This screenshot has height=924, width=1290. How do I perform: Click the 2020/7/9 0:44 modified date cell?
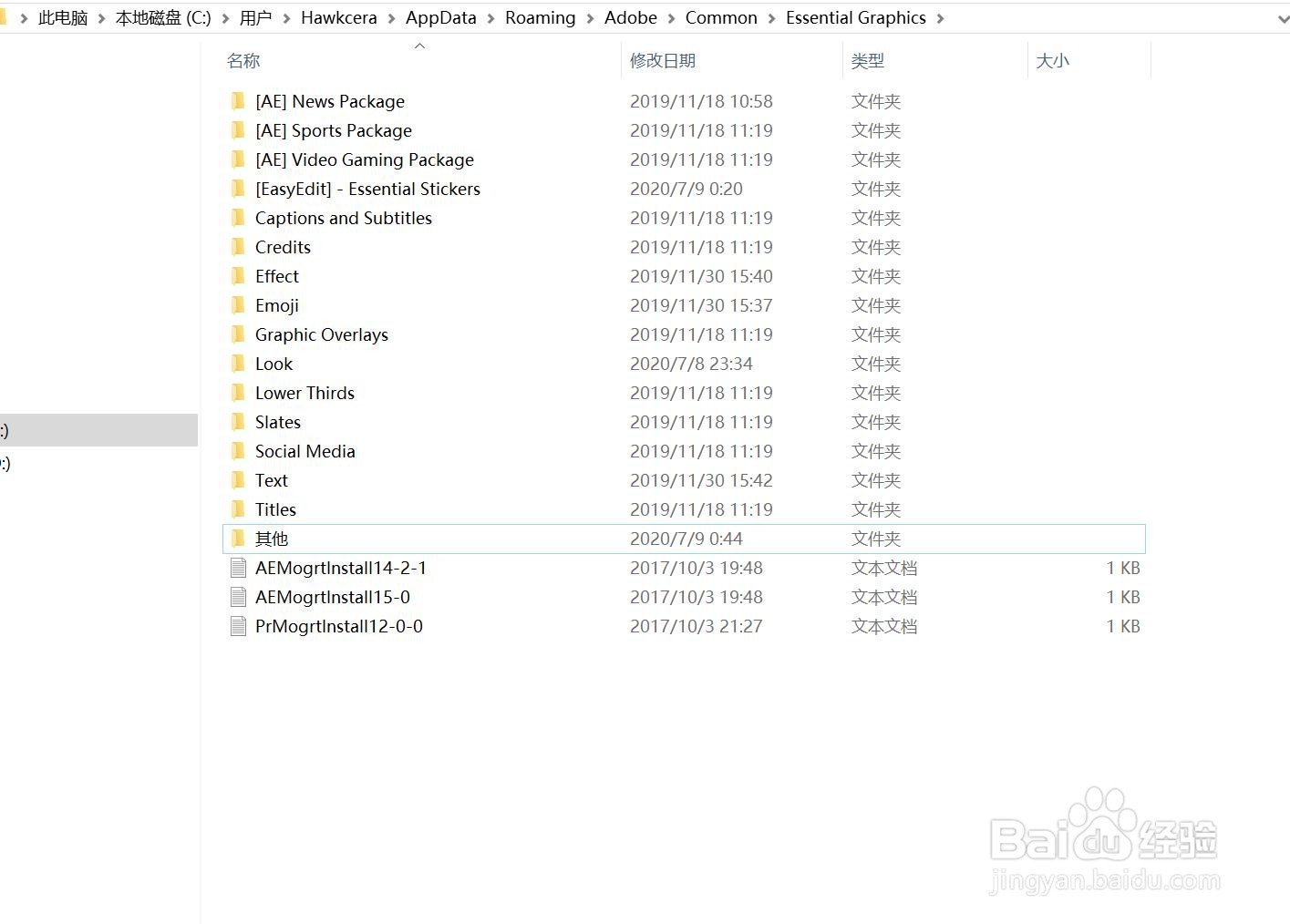[686, 539]
